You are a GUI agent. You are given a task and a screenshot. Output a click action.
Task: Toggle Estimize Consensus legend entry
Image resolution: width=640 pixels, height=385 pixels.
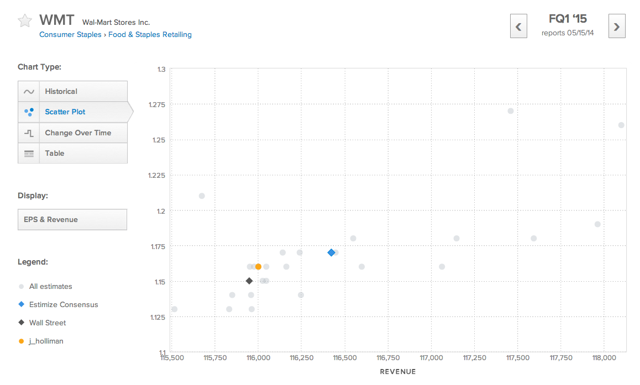[58, 305]
